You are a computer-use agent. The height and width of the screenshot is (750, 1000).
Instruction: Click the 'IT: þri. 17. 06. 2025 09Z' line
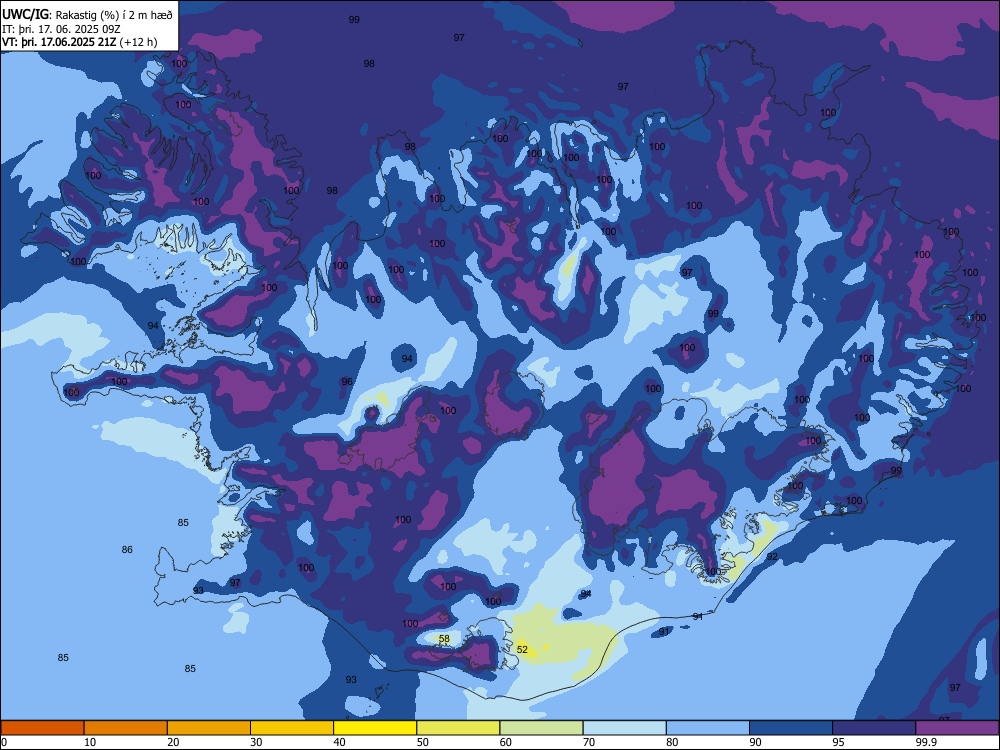(x=61, y=29)
